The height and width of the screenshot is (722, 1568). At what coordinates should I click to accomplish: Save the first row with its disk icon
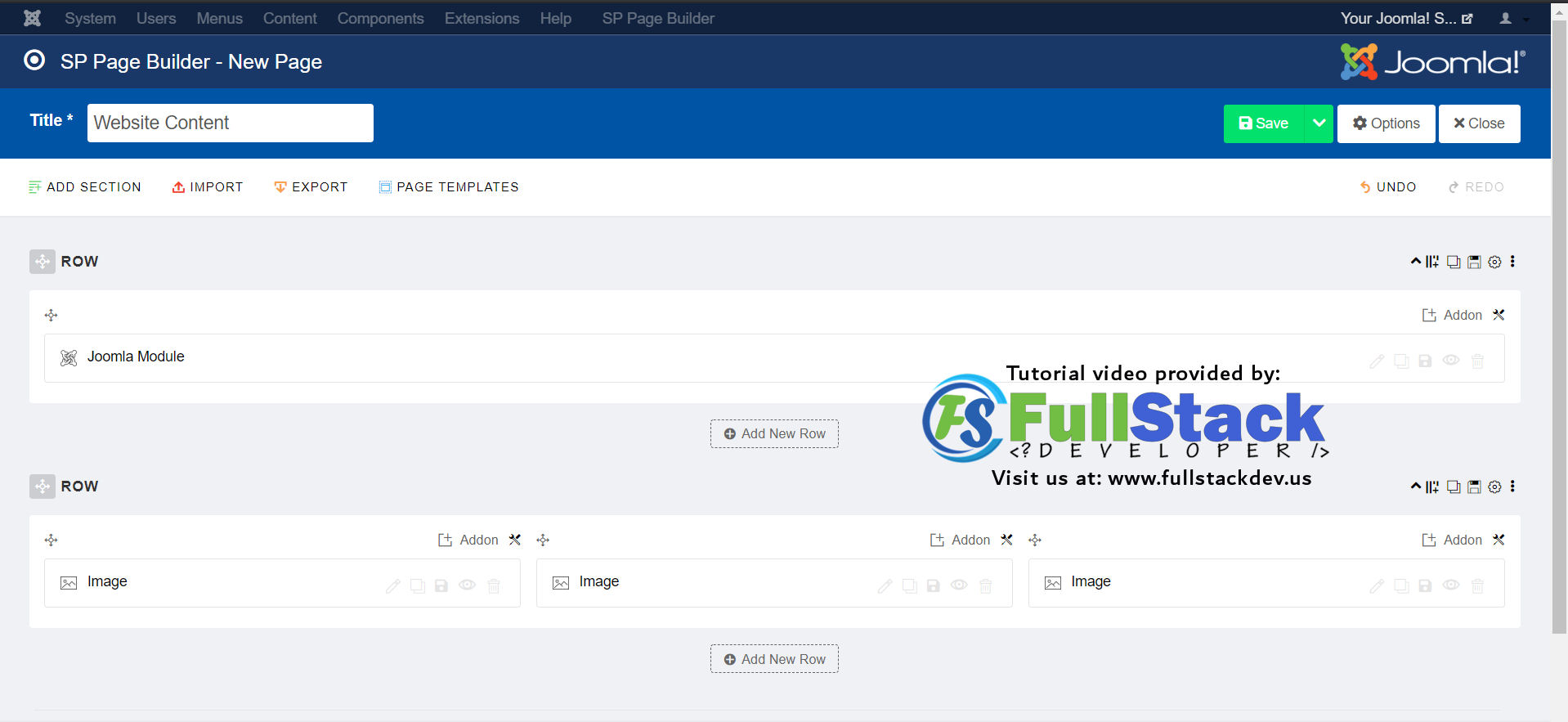(1474, 262)
